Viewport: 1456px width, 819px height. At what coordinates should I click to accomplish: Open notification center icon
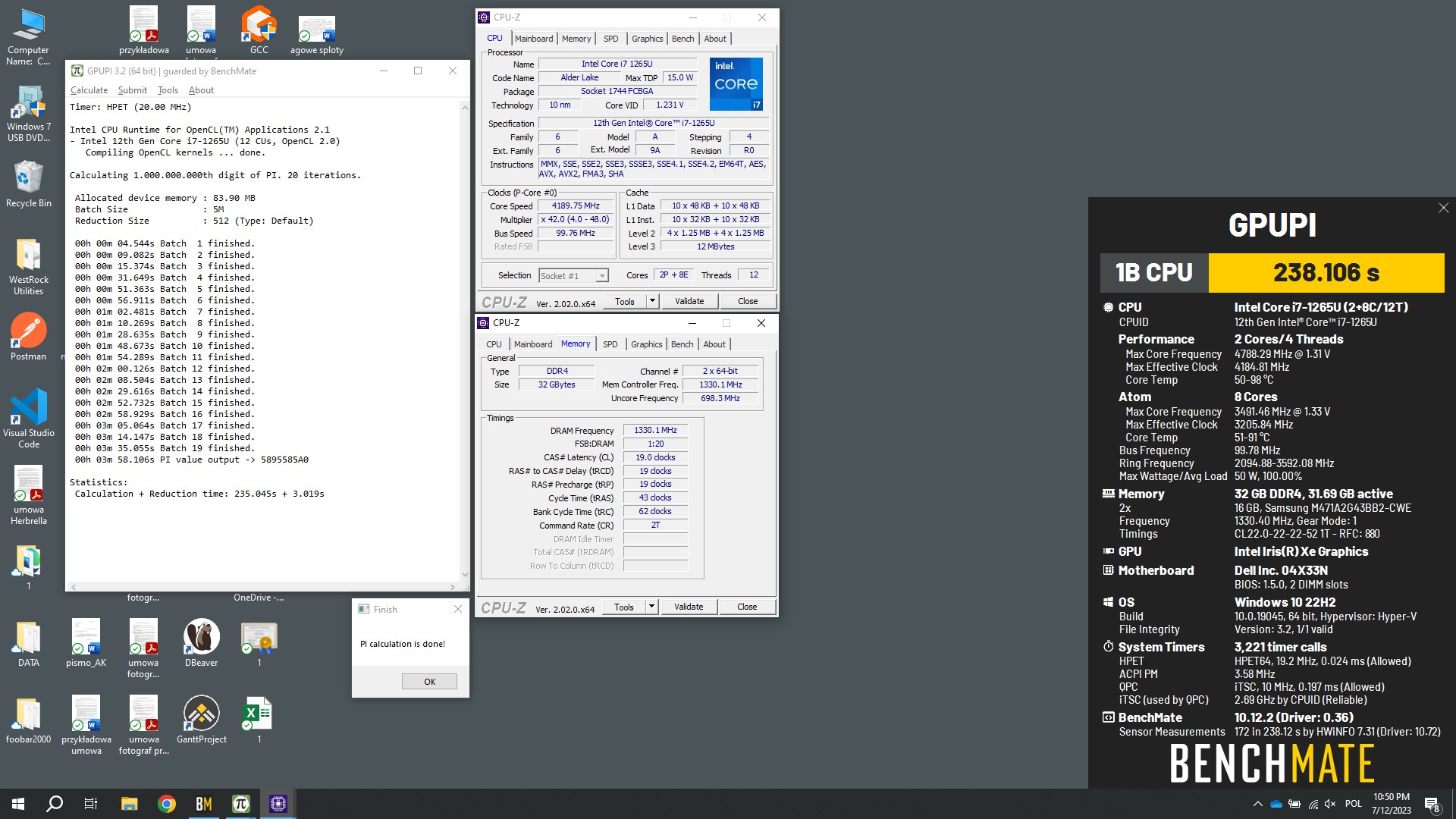pos(1432,805)
